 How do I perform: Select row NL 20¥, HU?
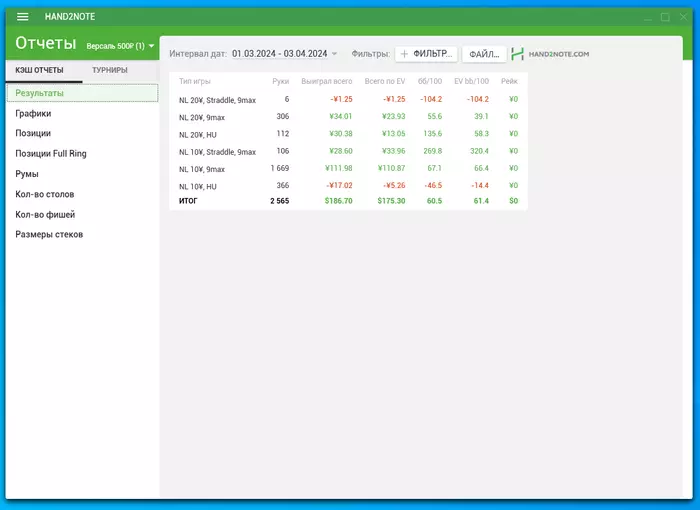click(348, 134)
